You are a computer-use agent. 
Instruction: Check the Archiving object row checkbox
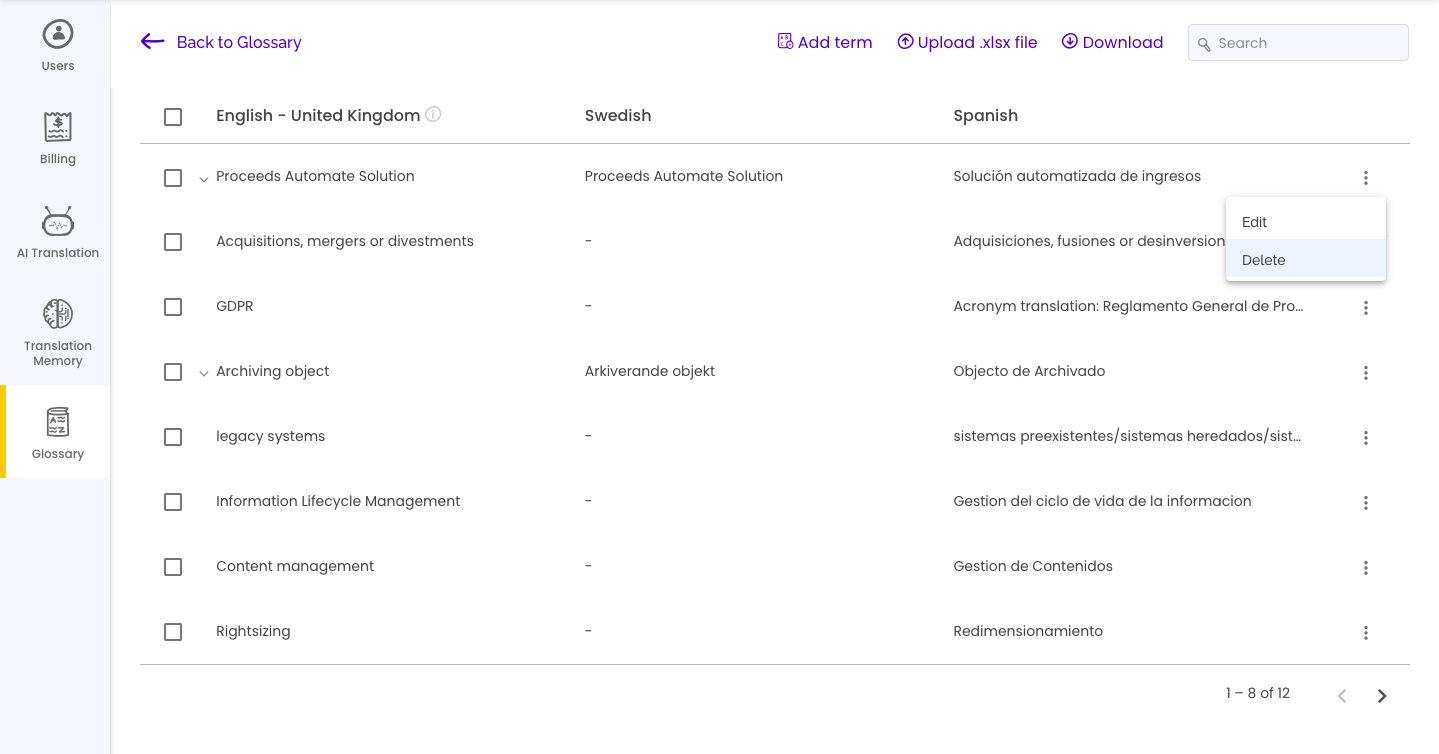tap(173, 372)
